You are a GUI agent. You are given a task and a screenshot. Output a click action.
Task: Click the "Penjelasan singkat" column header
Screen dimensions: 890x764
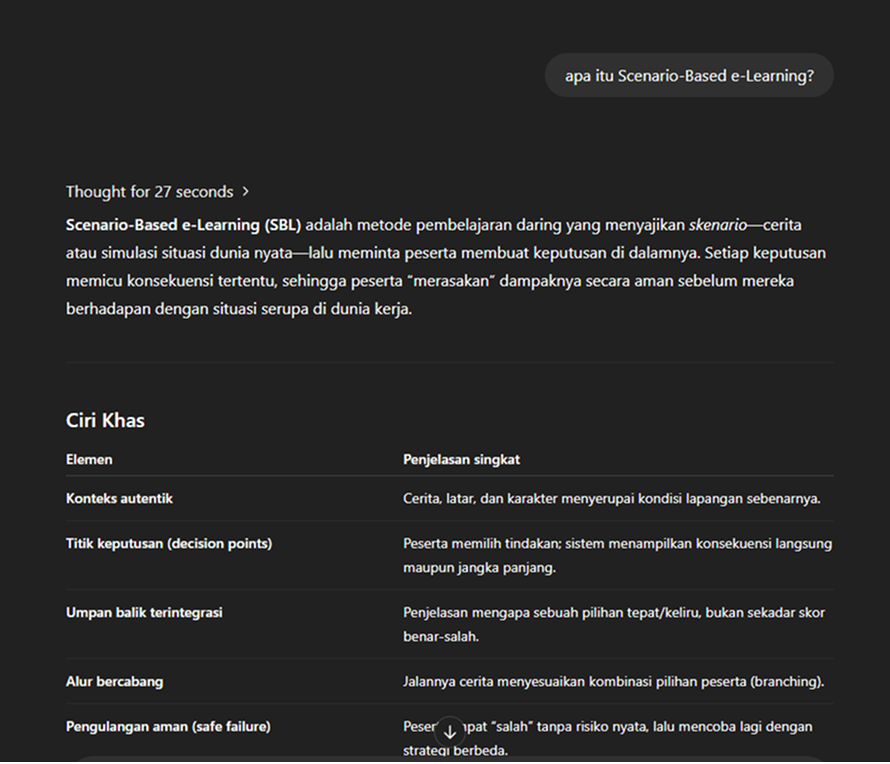click(461, 459)
